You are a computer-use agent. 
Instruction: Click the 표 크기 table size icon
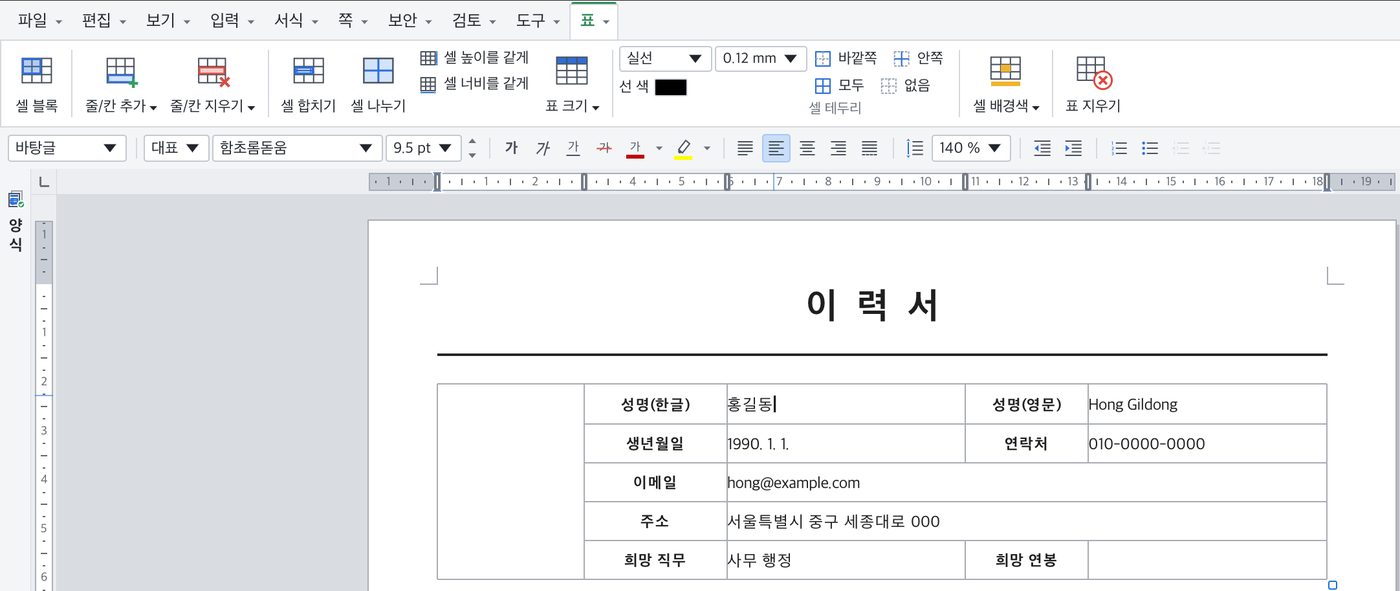pos(572,72)
